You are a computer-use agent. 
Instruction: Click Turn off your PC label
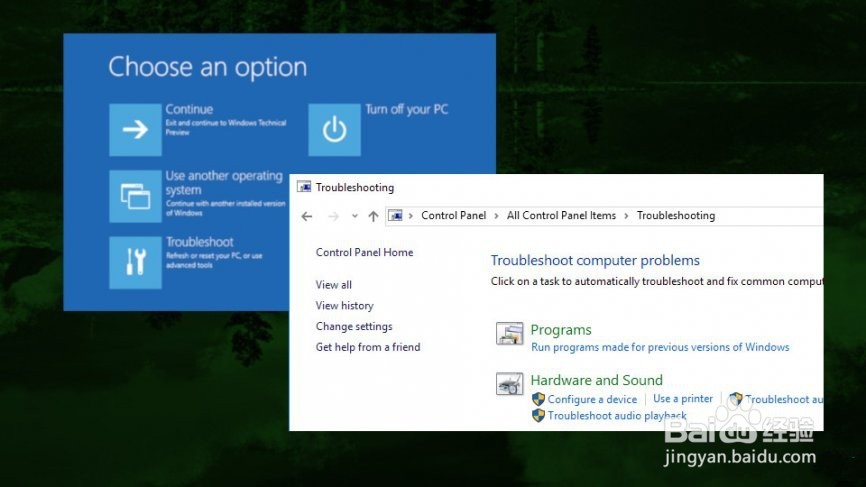[406, 109]
